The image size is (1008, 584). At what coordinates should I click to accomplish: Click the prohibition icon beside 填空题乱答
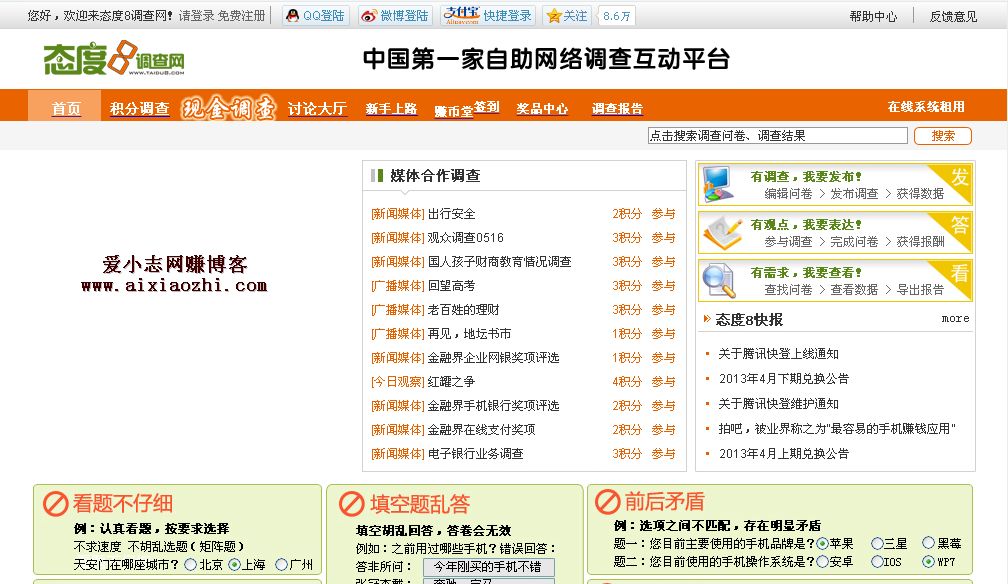coord(352,504)
